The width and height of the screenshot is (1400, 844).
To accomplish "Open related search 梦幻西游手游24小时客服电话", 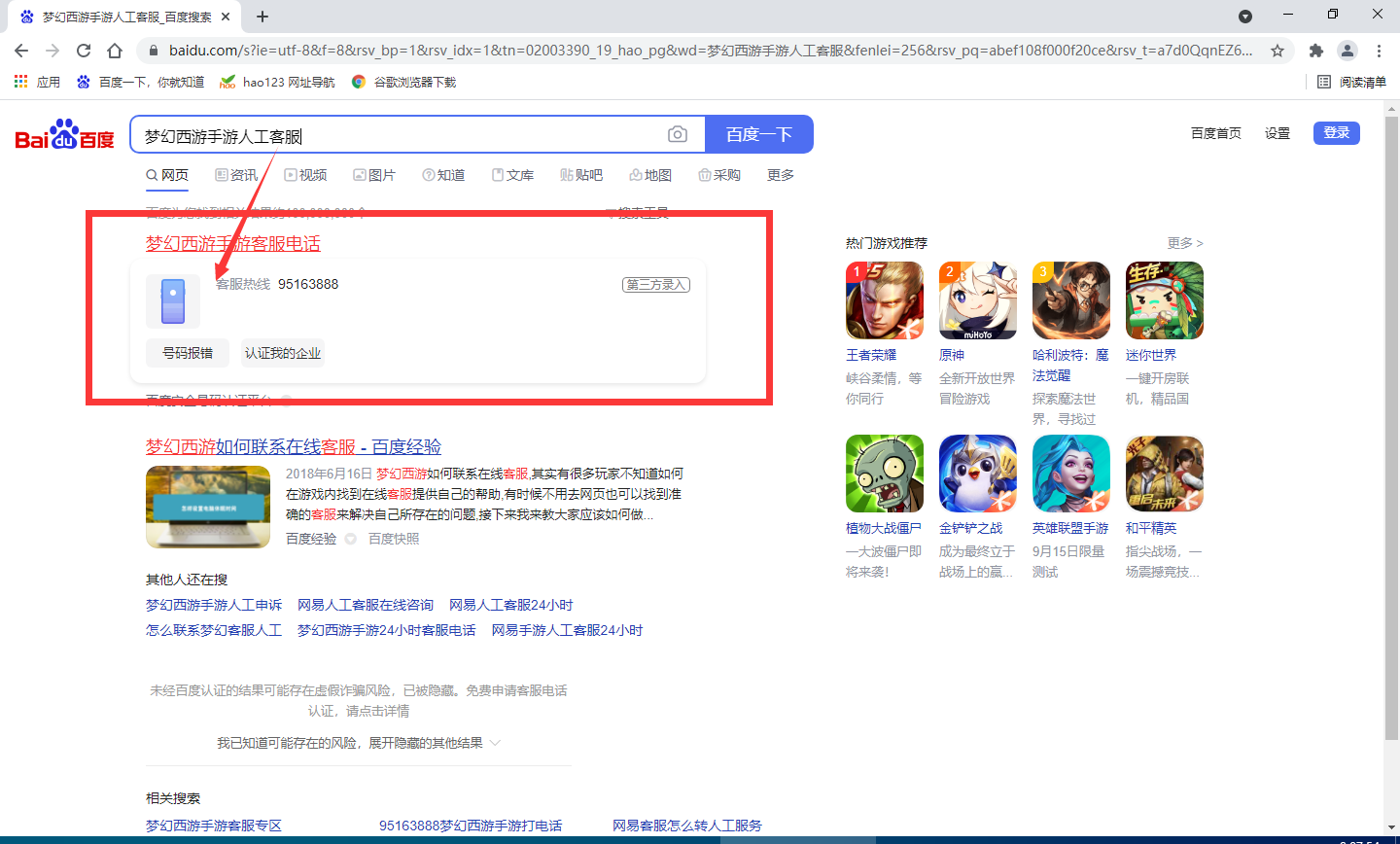I will [x=387, y=630].
